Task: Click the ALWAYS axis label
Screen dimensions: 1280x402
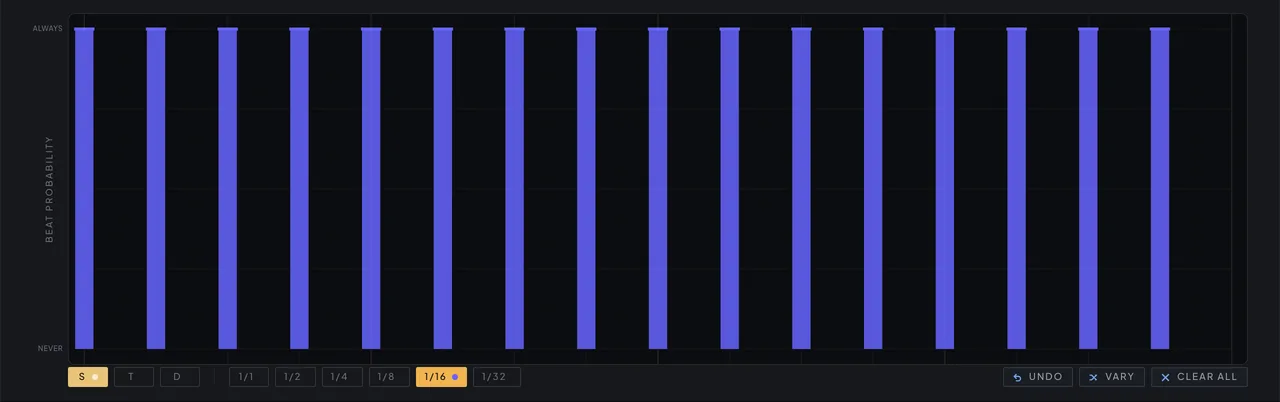Action: pos(47,28)
